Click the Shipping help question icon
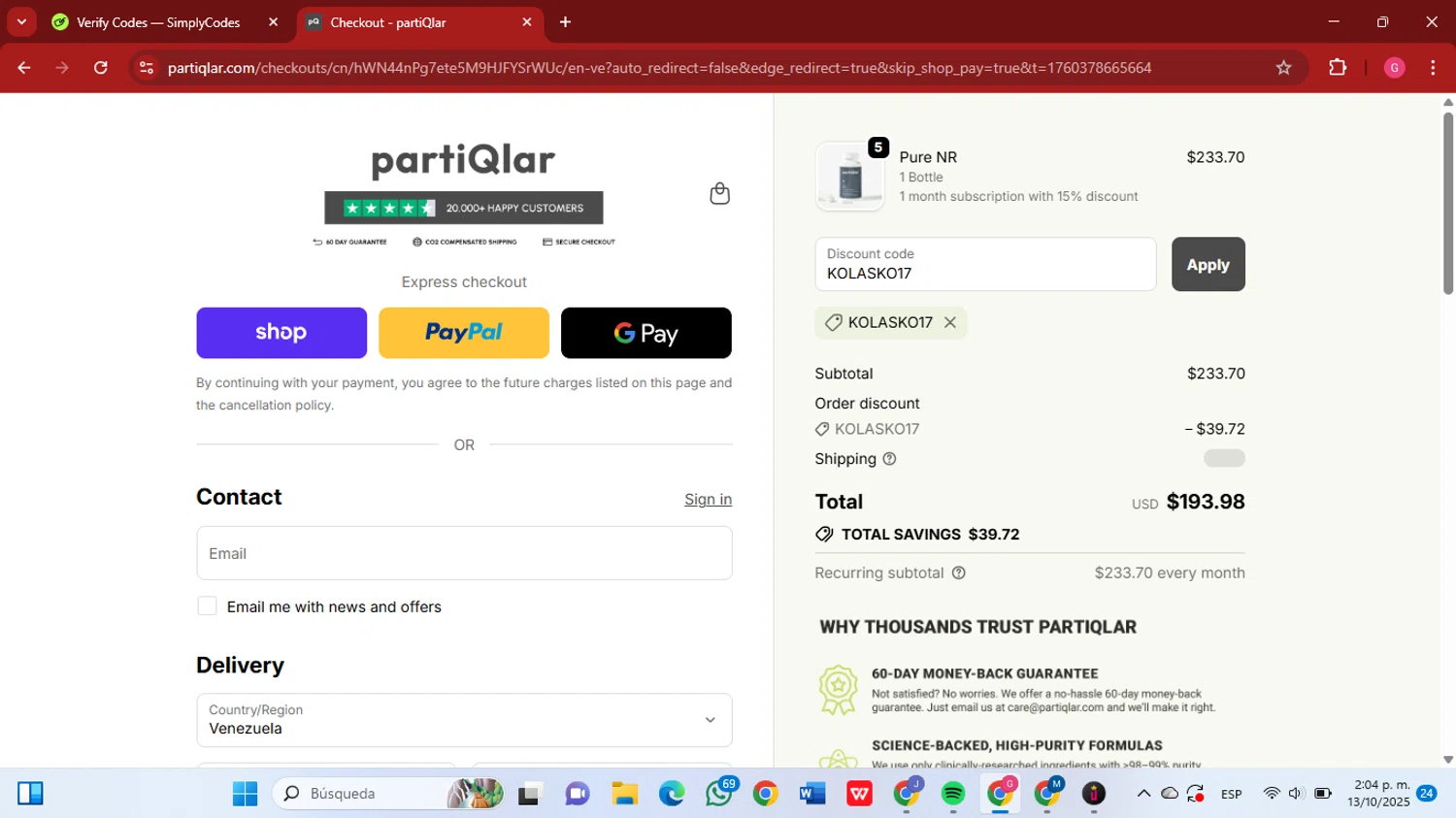The height and width of the screenshot is (818, 1456). click(889, 459)
